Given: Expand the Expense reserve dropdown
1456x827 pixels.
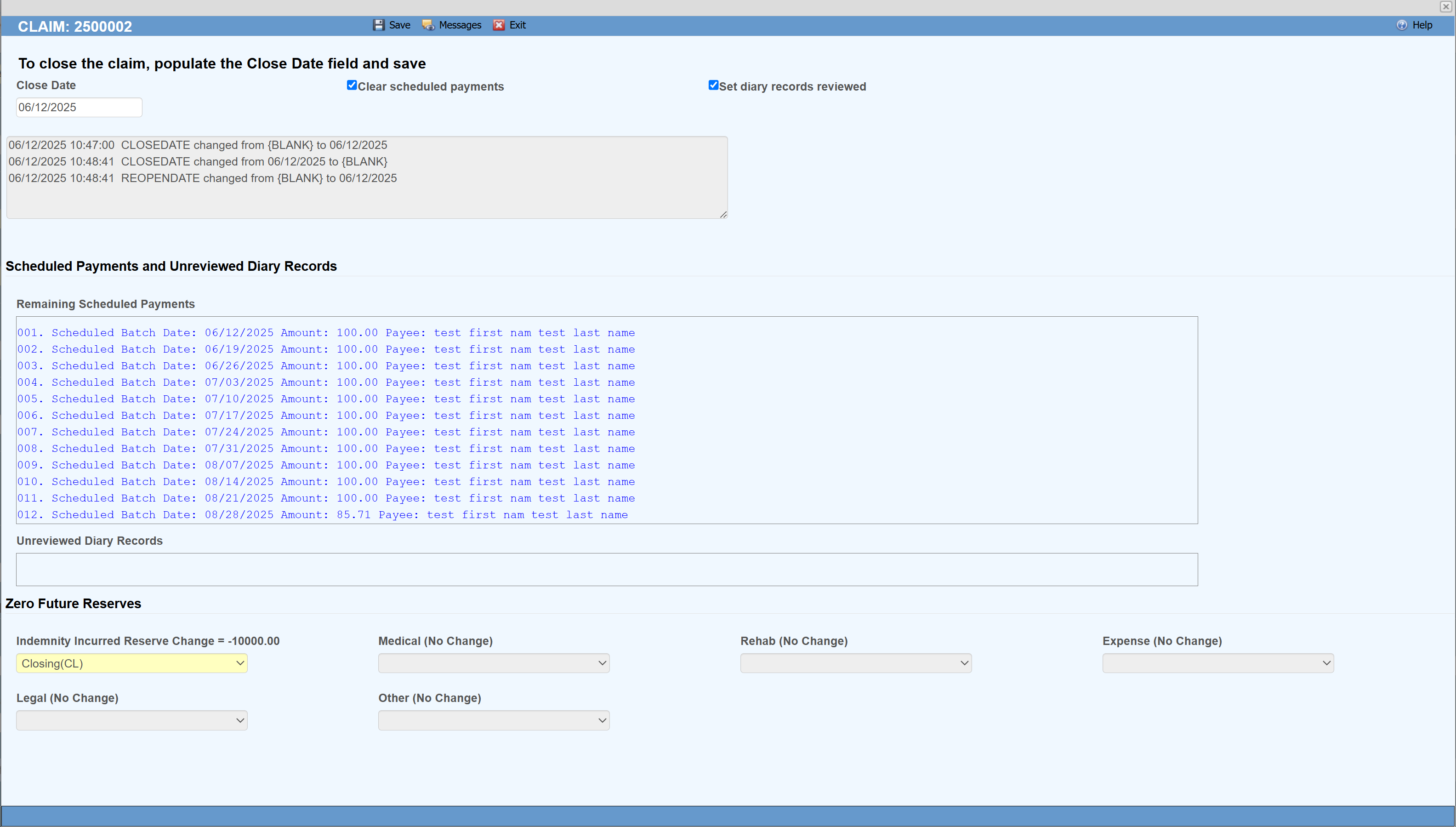Looking at the screenshot, I should pyautogui.click(x=1218, y=663).
